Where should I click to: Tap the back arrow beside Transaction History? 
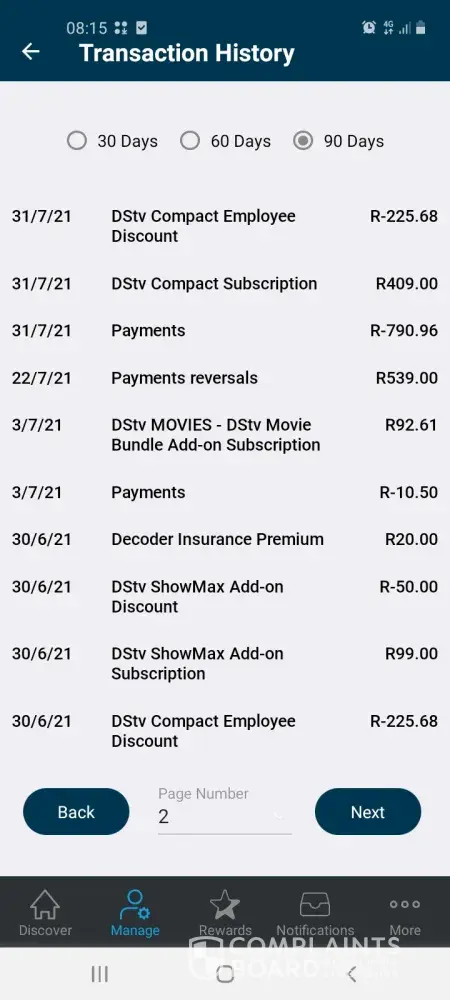click(x=31, y=52)
